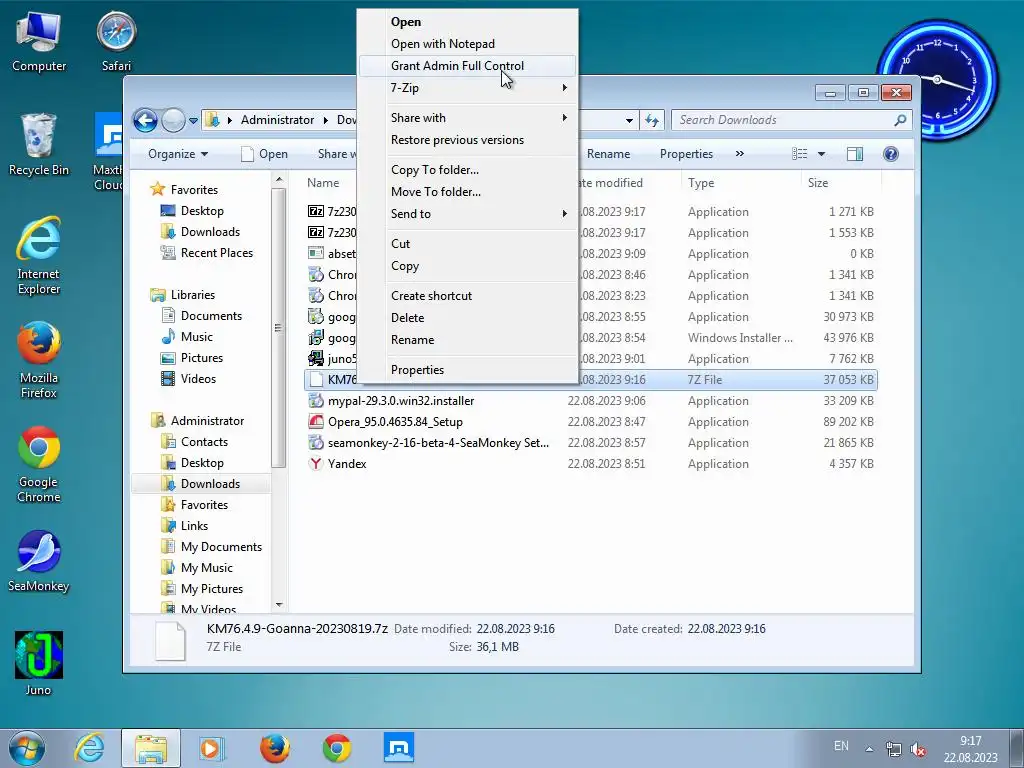
Task: Choose Copy To folder...
Action: [x=468, y=170]
